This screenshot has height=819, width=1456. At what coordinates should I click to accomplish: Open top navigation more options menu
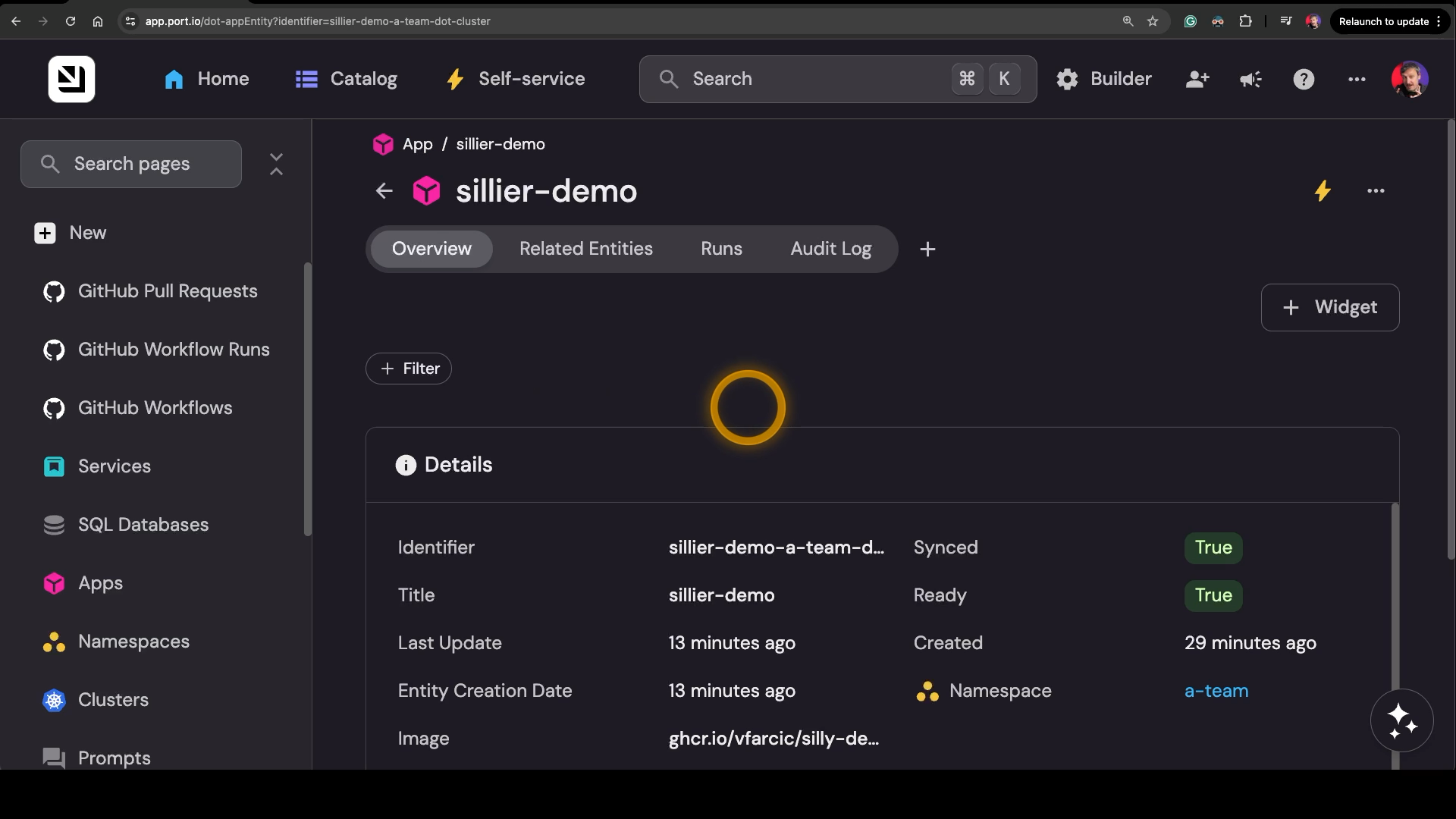pos(1357,79)
